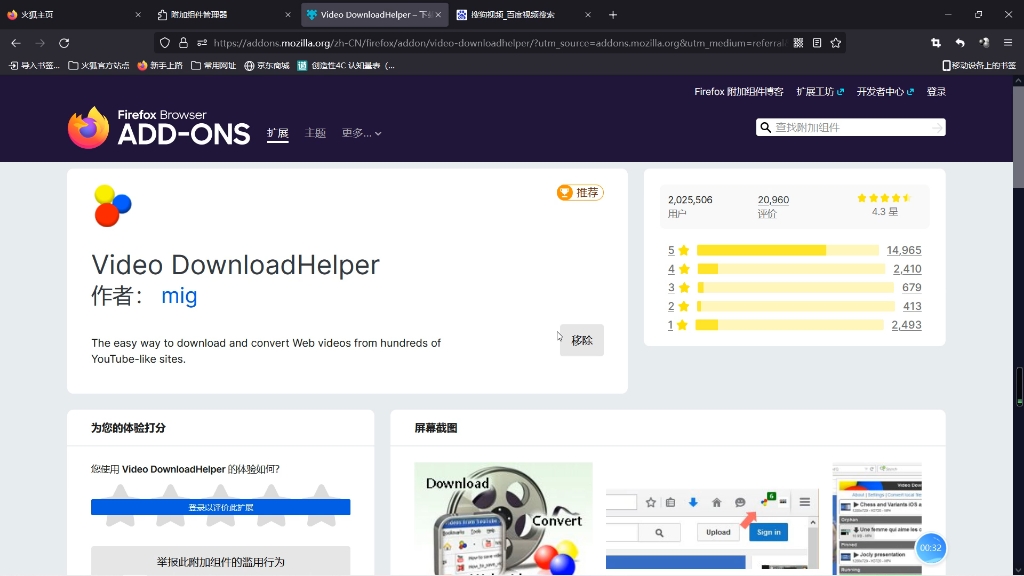The height and width of the screenshot is (576, 1024).
Task: Click the Video DownloadHelper colorful dots logo
Action: pyautogui.click(x=112, y=204)
